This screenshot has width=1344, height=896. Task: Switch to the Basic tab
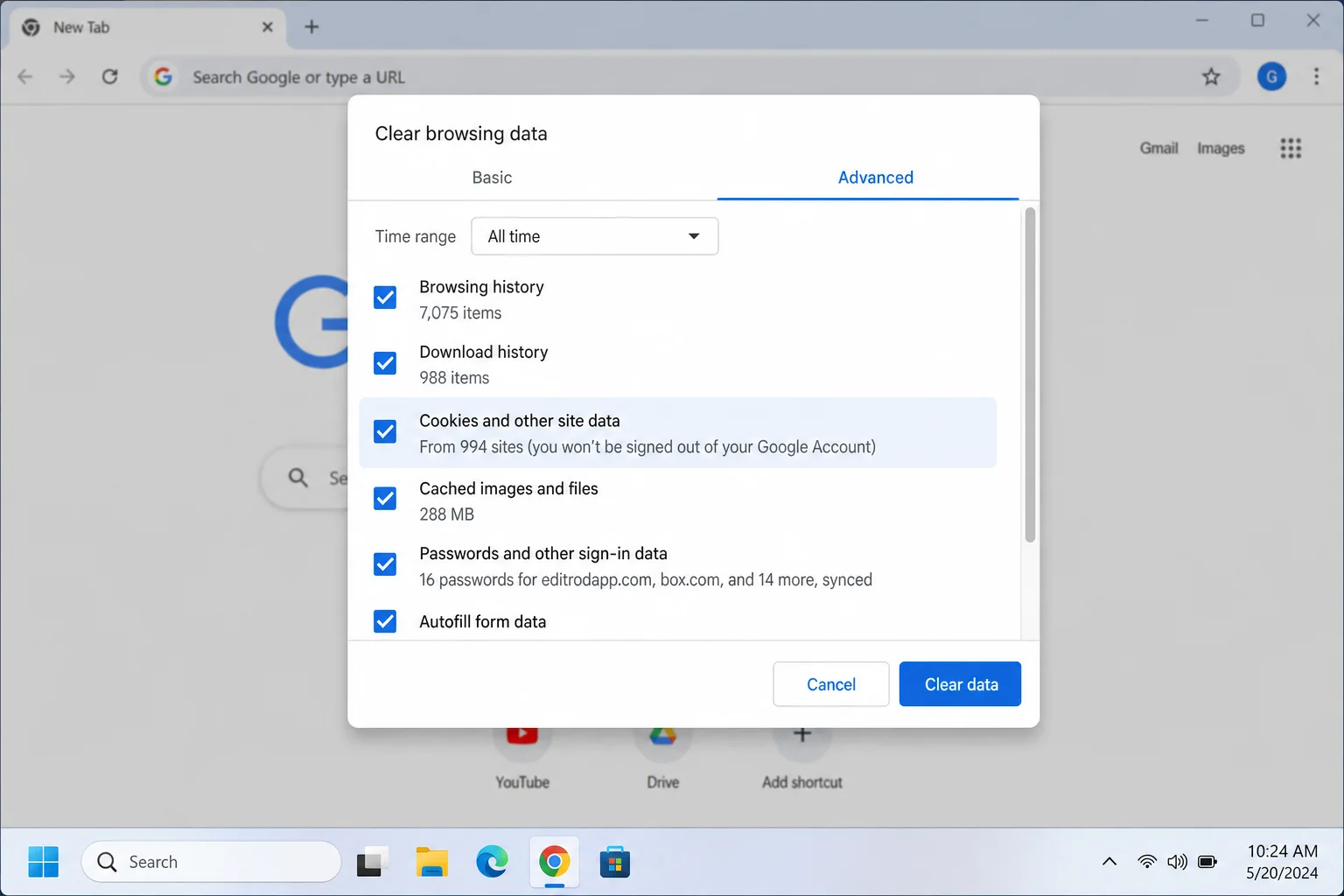492,178
